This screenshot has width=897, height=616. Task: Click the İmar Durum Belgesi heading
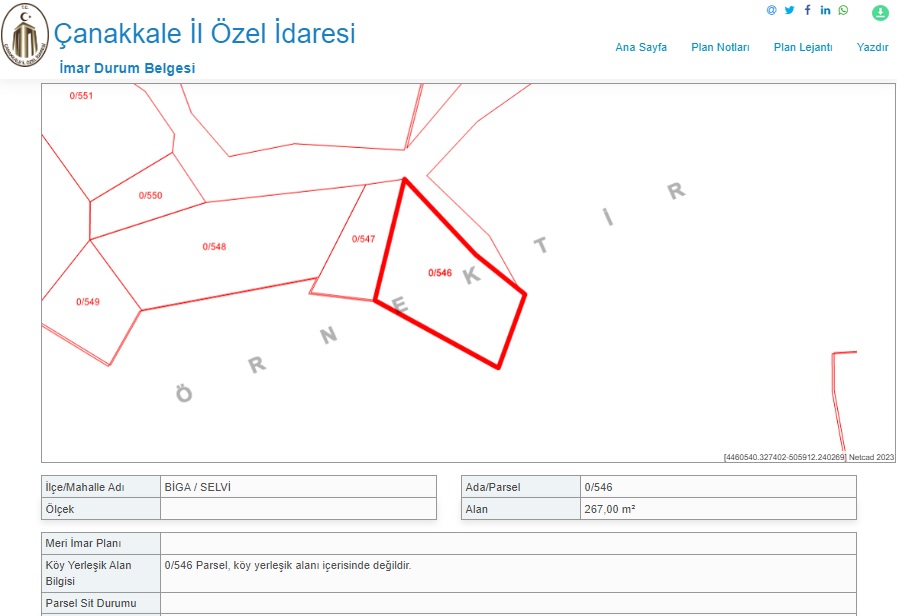click(127, 68)
